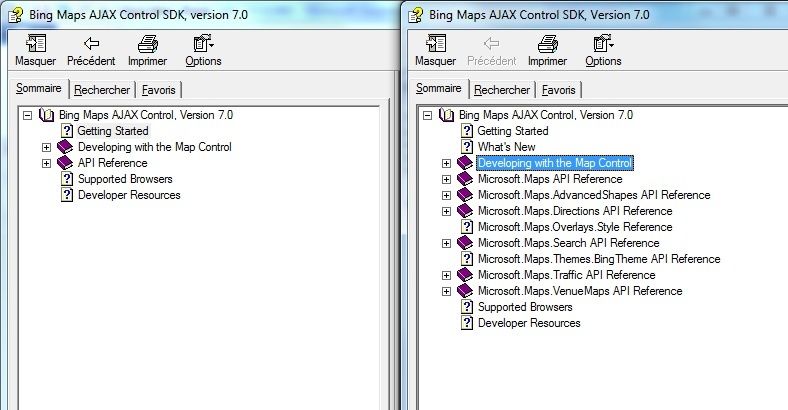Click purple book beside Directions API Reference
Image resolution: width=788 pixels, height=410 pixels.
(x=465, y=211)
